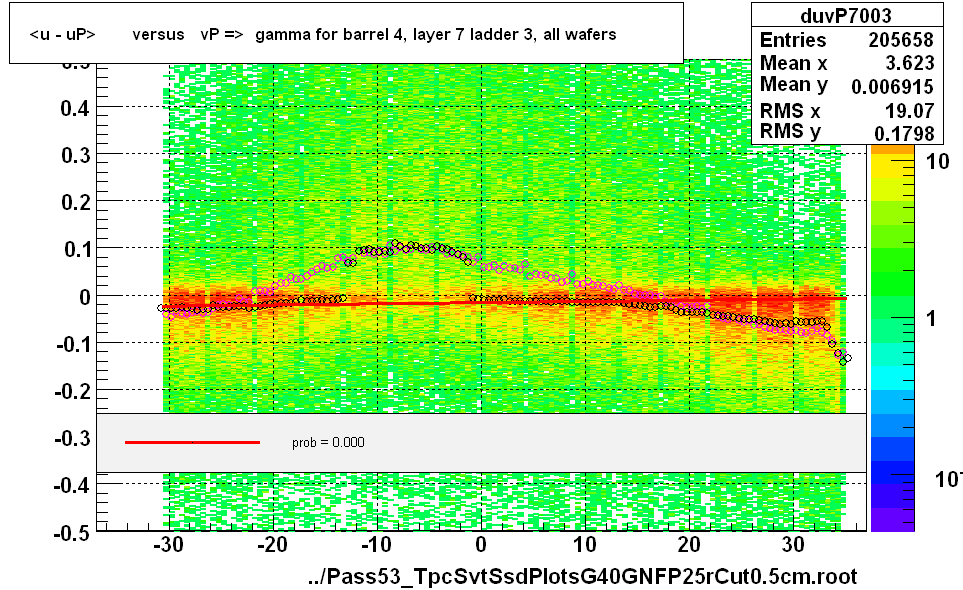Click the RMS y 0.1798 row
This screenshot has height=590, width=963.
click(846, 132)
